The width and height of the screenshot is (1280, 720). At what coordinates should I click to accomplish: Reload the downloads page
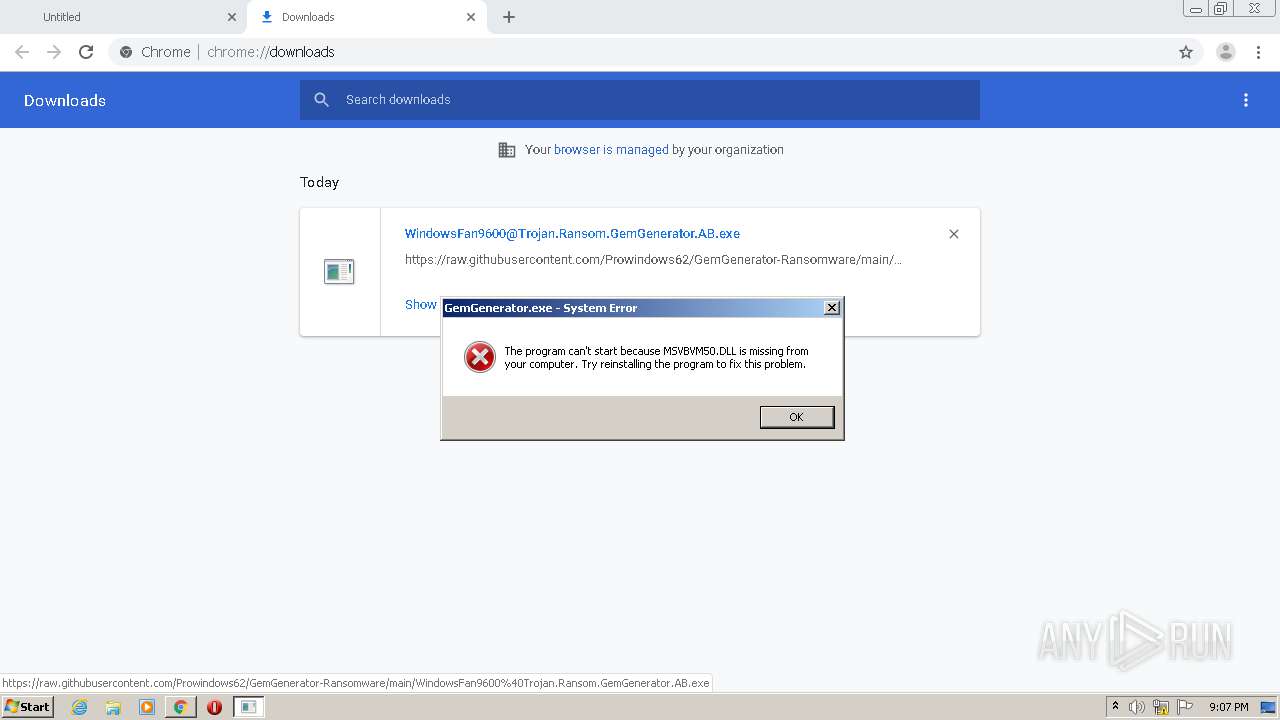coord(86,52)
